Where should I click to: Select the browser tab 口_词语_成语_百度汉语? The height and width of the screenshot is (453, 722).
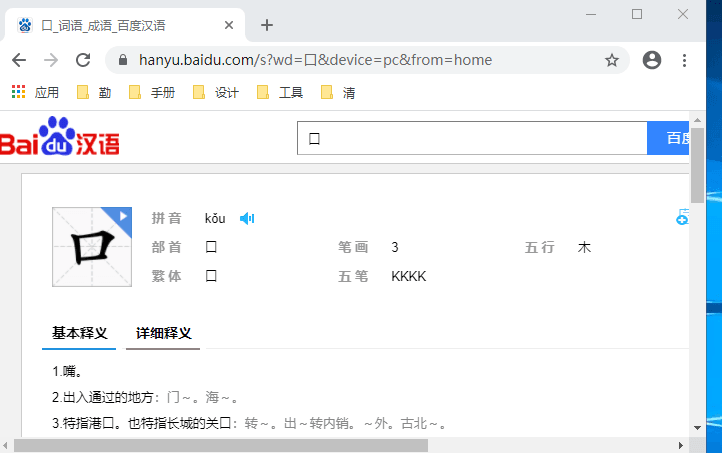(x=124, y=25)
